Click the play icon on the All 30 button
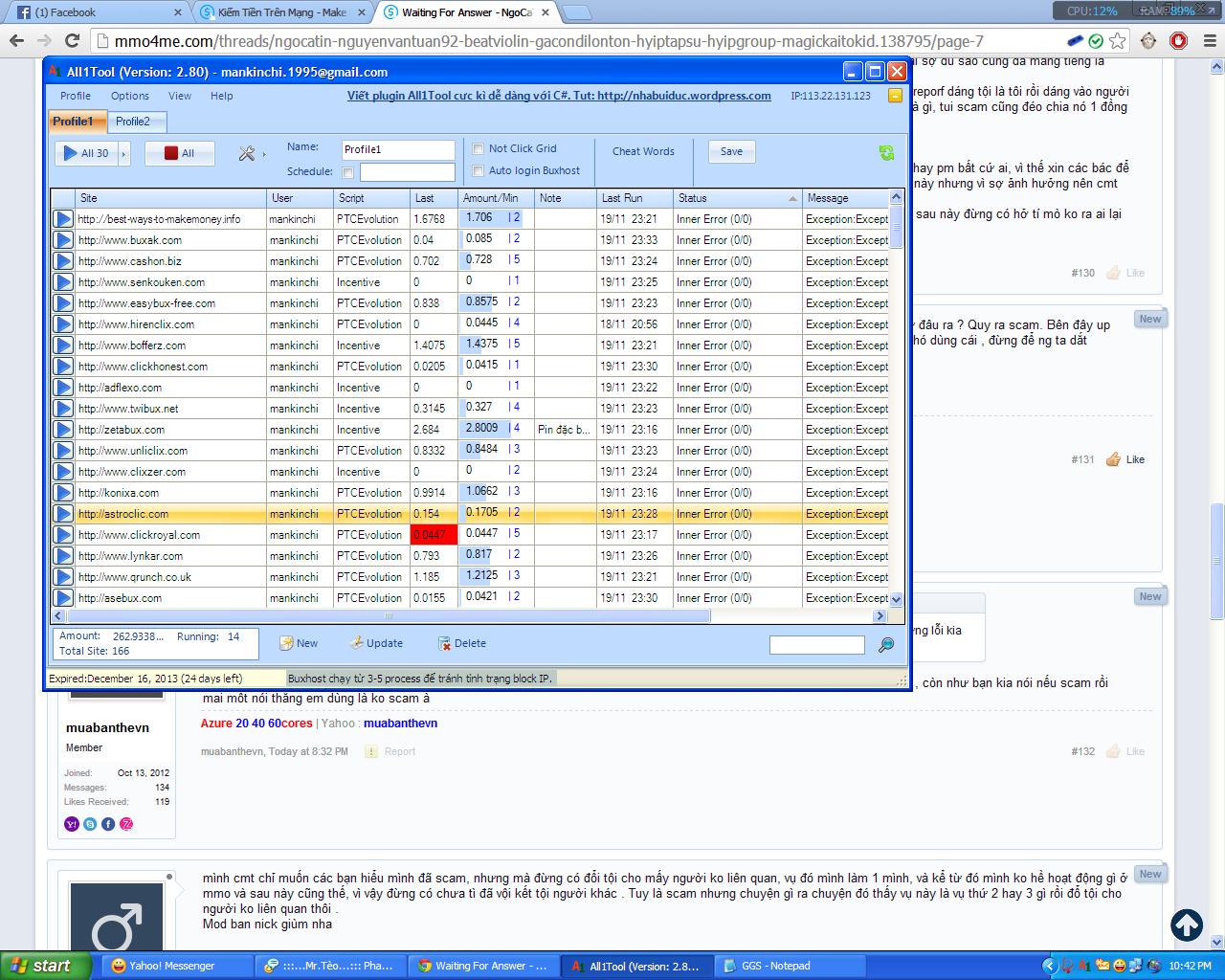The height and width of the screenshot is (980, 1225). tap(70, 153)
